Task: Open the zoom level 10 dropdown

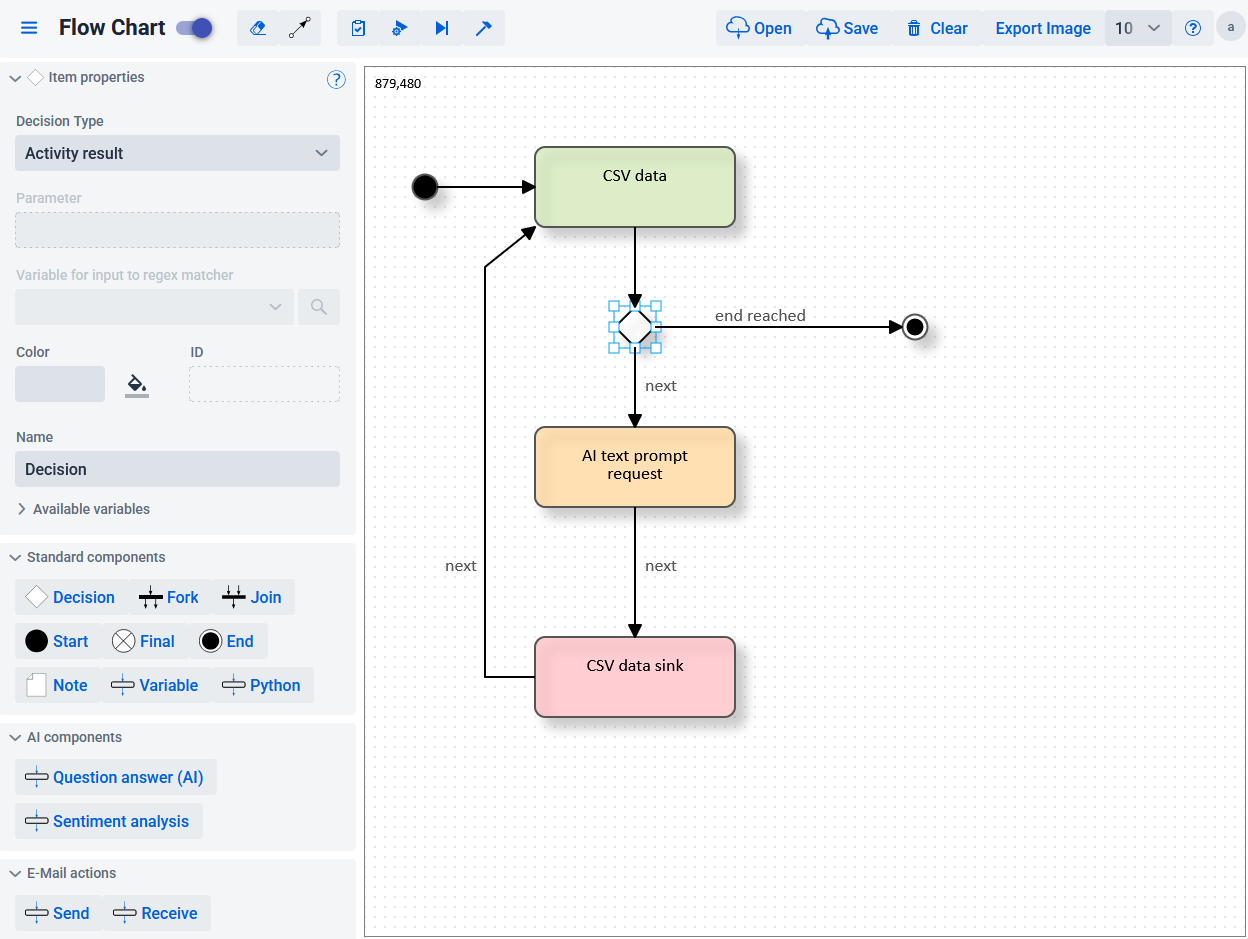Action: (1137, 28)
